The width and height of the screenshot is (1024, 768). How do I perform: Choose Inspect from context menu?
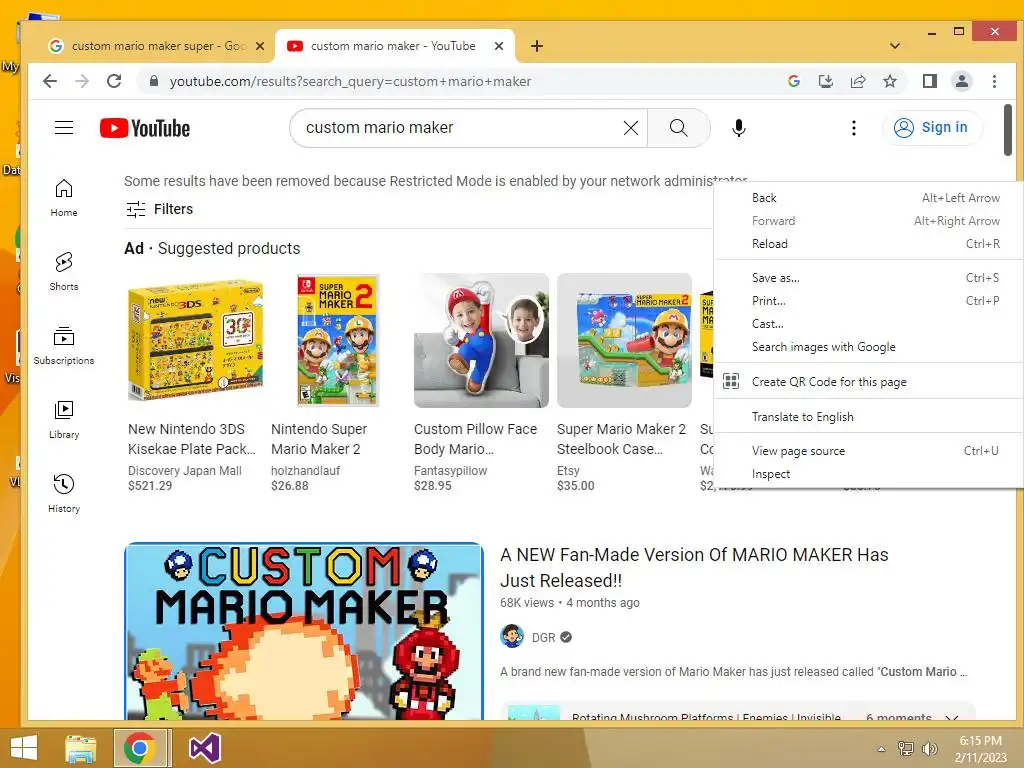pyautogui.click(x=869, y=473)
